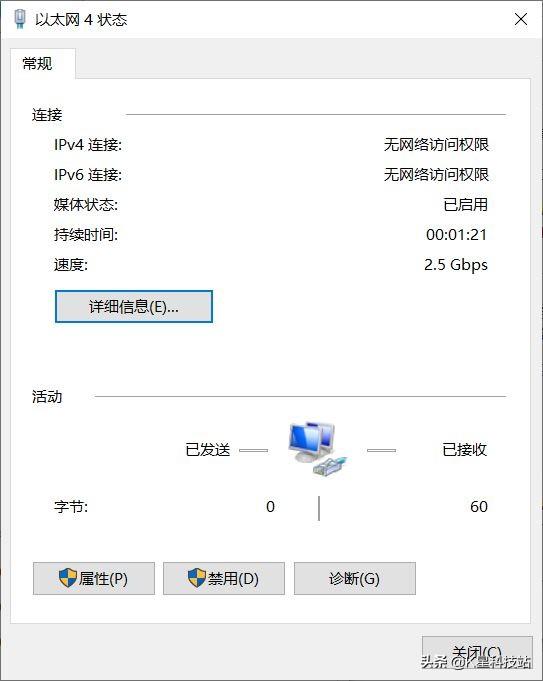Click the network computers activity icon
The image size is (543, 681).
point(318,450)
